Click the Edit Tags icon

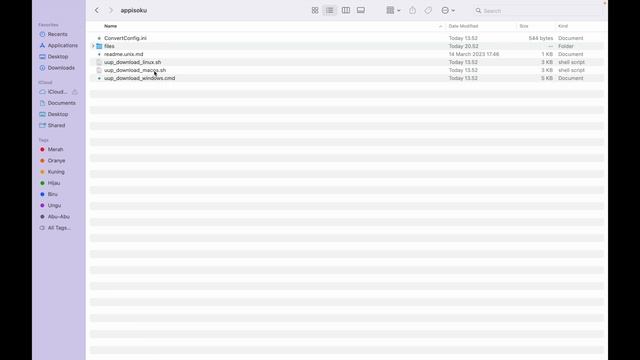click(x=428, y=10)
